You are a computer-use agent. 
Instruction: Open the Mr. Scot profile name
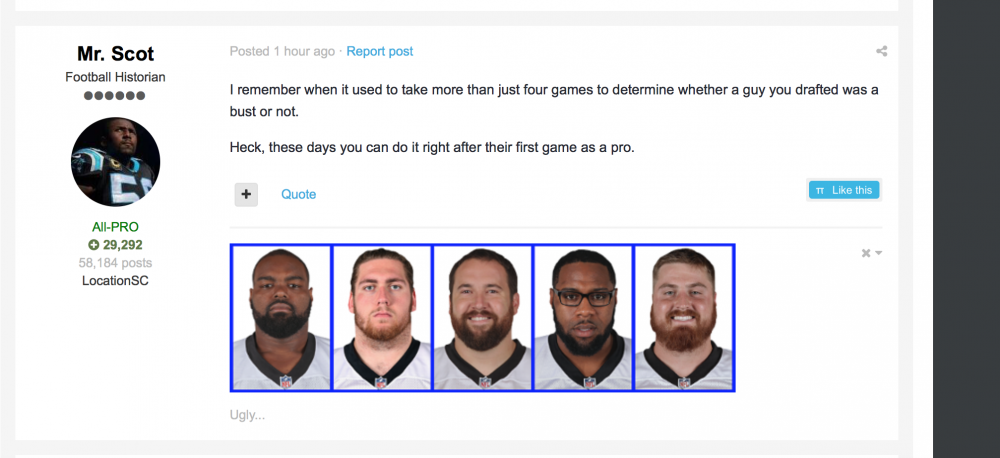pyautogui.click(x=115, y=54)
